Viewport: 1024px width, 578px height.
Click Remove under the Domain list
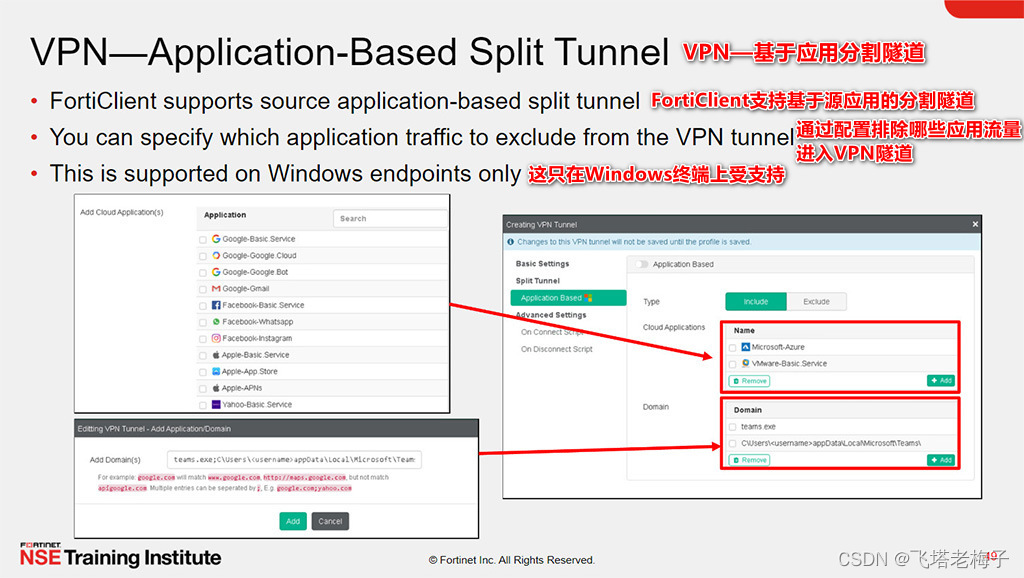click(x=749, y=460)
